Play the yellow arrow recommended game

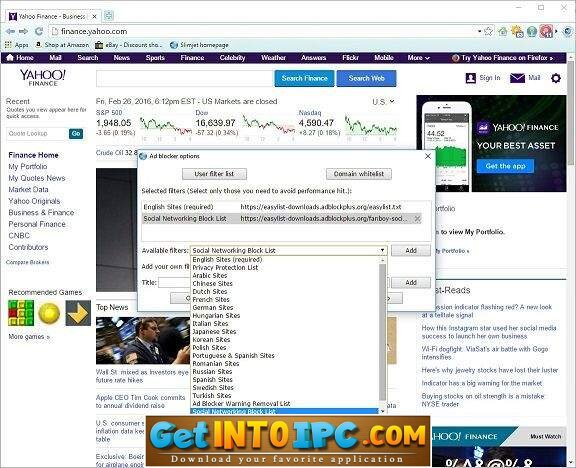click(78, 313)
